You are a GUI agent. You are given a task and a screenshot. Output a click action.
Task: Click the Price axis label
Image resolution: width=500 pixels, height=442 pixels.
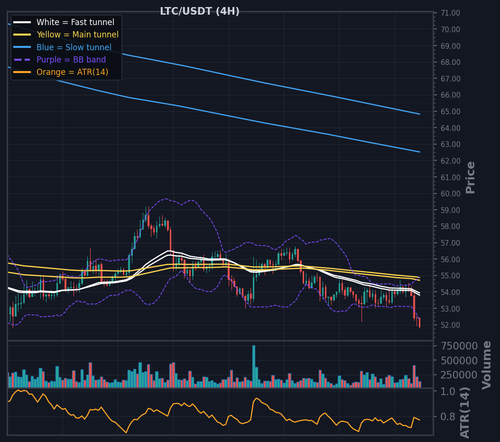pyautogui.click(x=470, y=178)
